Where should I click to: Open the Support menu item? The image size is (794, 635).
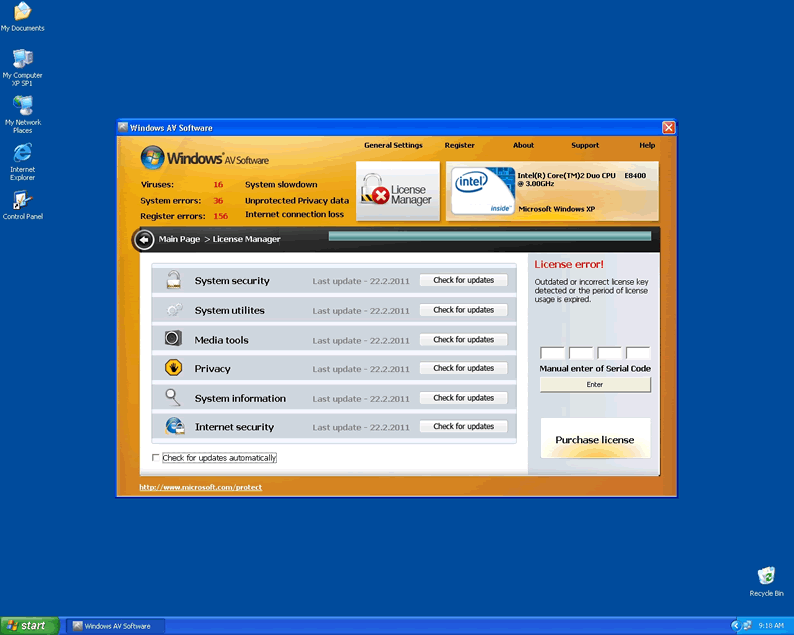point(585,145)
